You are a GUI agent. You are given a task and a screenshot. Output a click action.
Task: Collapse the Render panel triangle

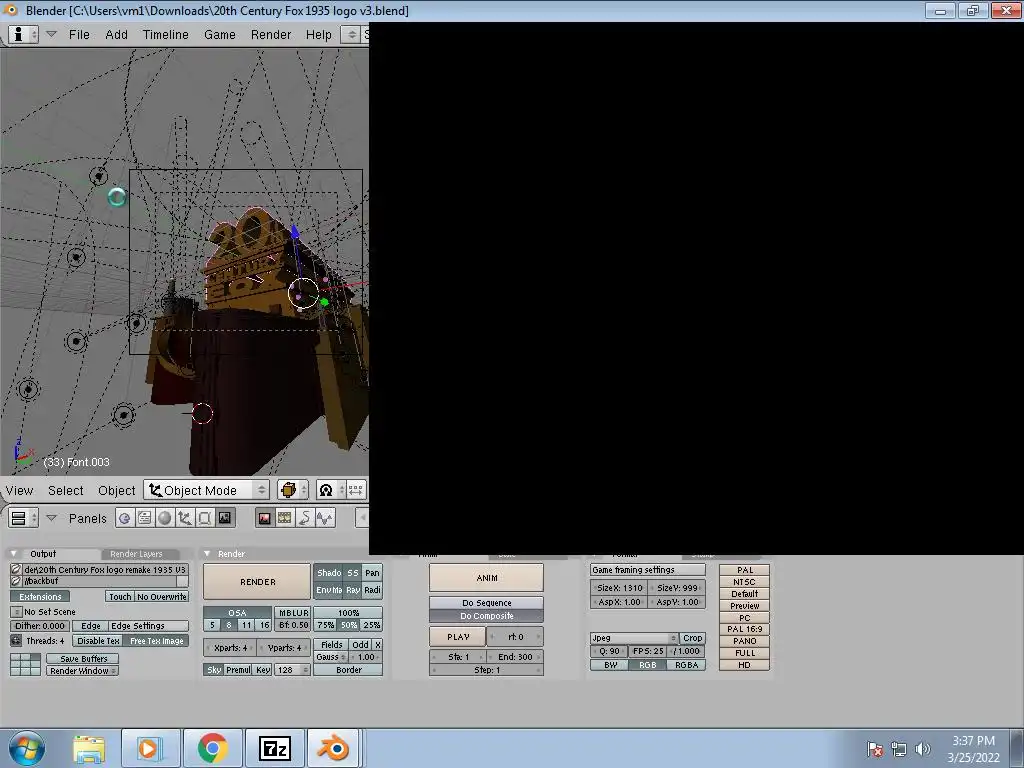click(207, 553)
